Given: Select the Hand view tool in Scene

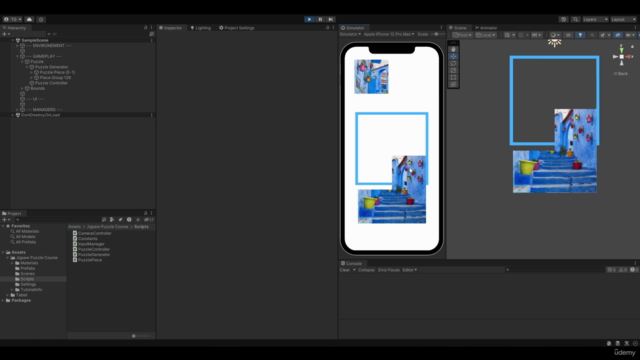Looking at the screenshot, I should 453,49.
